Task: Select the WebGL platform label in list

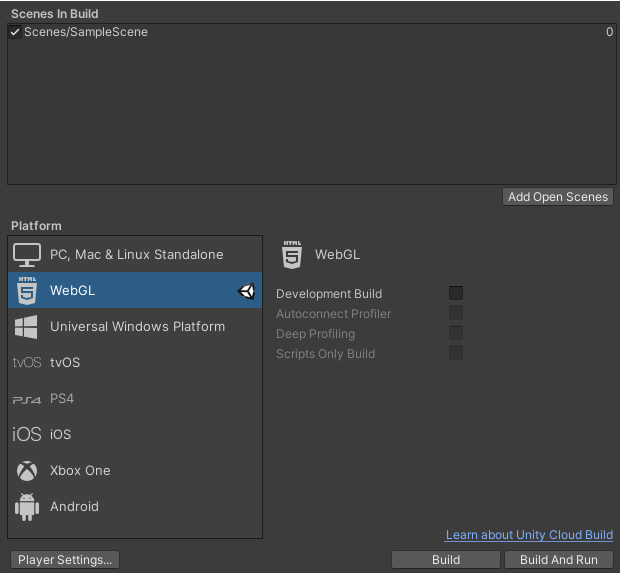Action: (72, 291)
